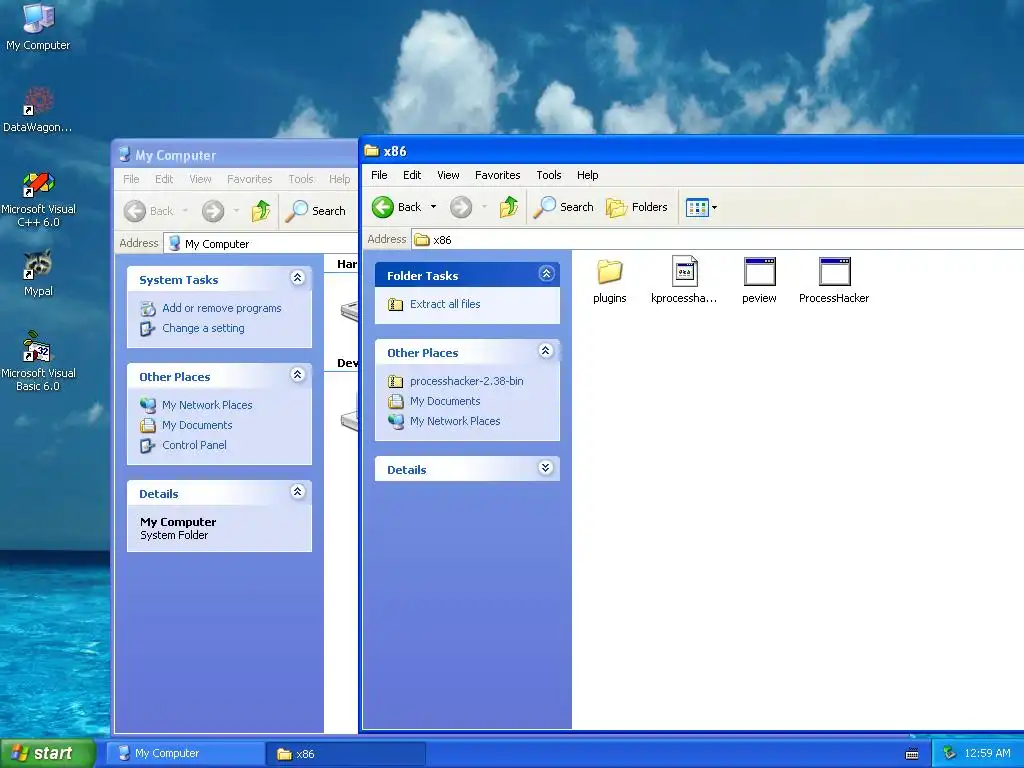The image size is (1024, 768).
Task: Click Extract all files link
Action: (x=445, y=304)
